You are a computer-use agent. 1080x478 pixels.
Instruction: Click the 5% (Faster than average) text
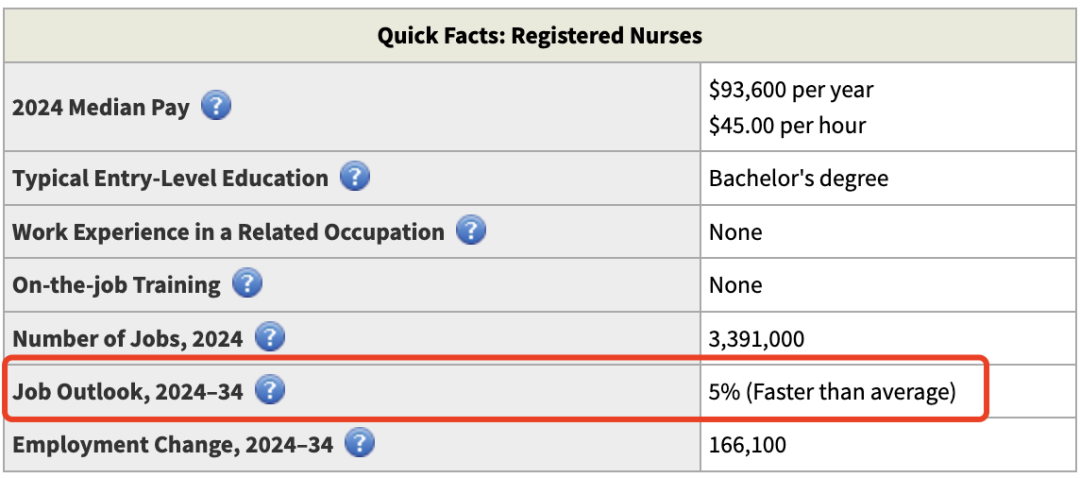click(x=832, y=392)
